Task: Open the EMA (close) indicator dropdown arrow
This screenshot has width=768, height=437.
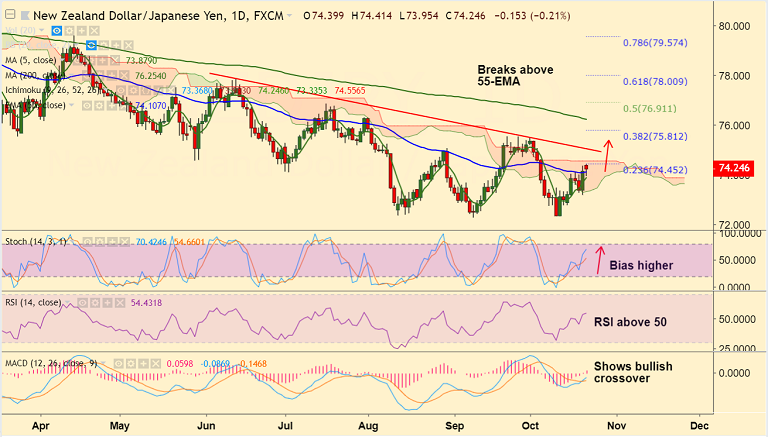Action: 72,105
